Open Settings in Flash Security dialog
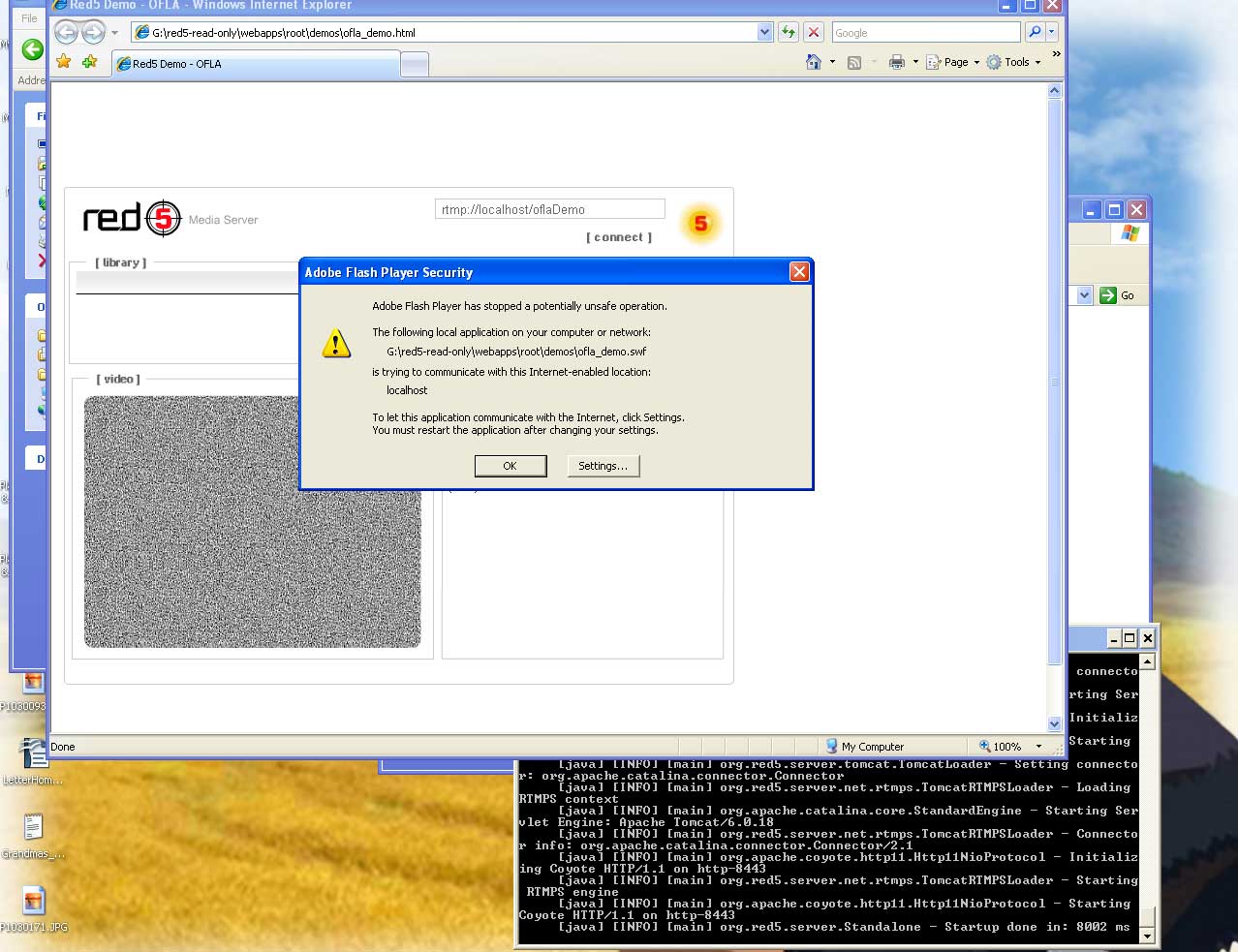The width and height of the screenshot is (1238, 952). click(603, 466)
